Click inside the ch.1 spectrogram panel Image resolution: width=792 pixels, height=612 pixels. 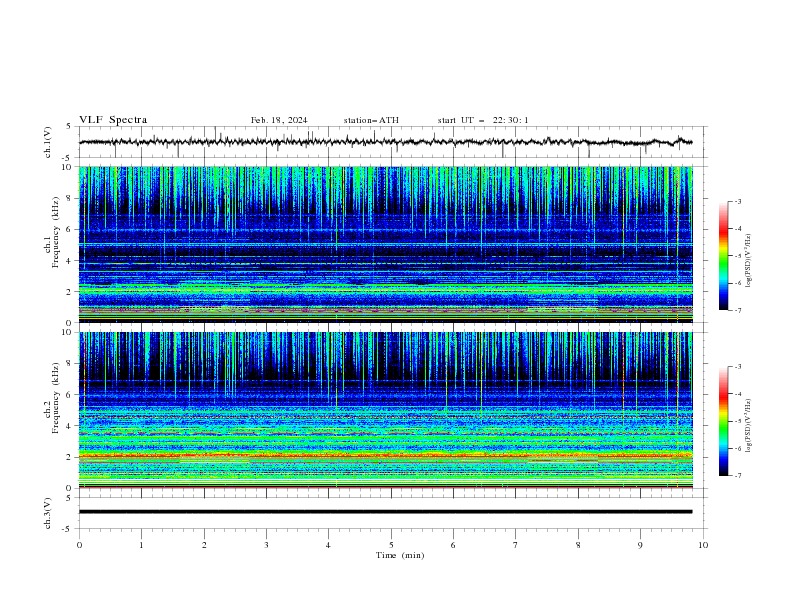(x=385, y=244)
